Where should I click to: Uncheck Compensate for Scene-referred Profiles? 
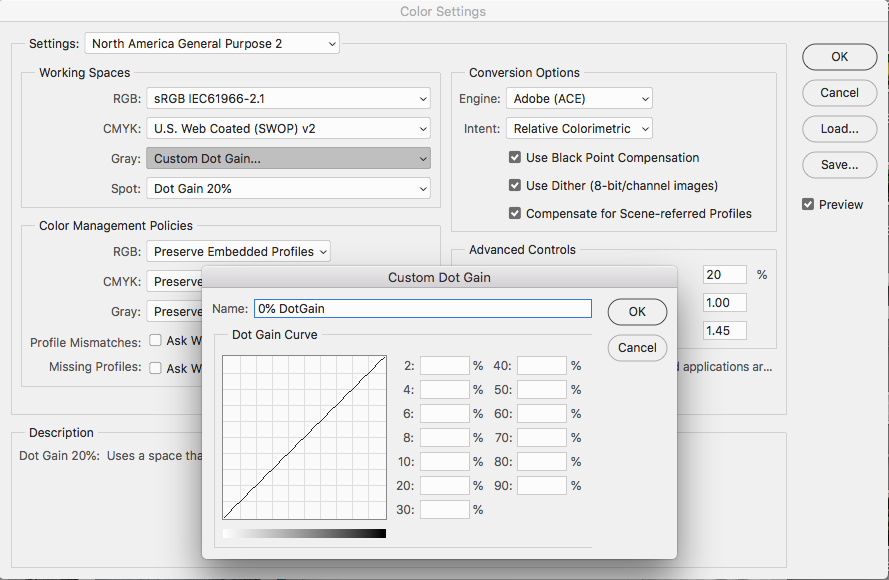click(514, 213)
